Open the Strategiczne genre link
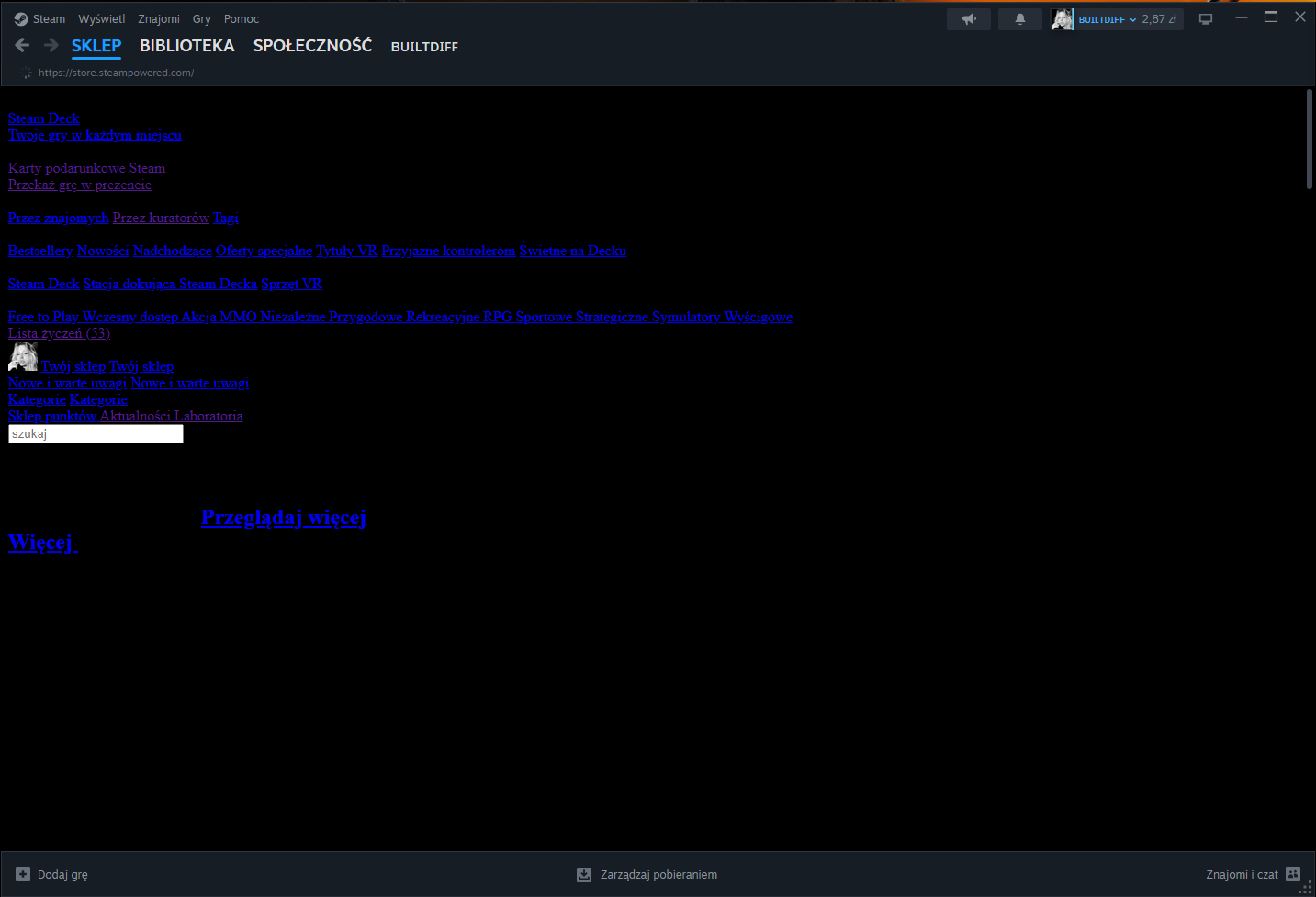 tap(613, 317)
